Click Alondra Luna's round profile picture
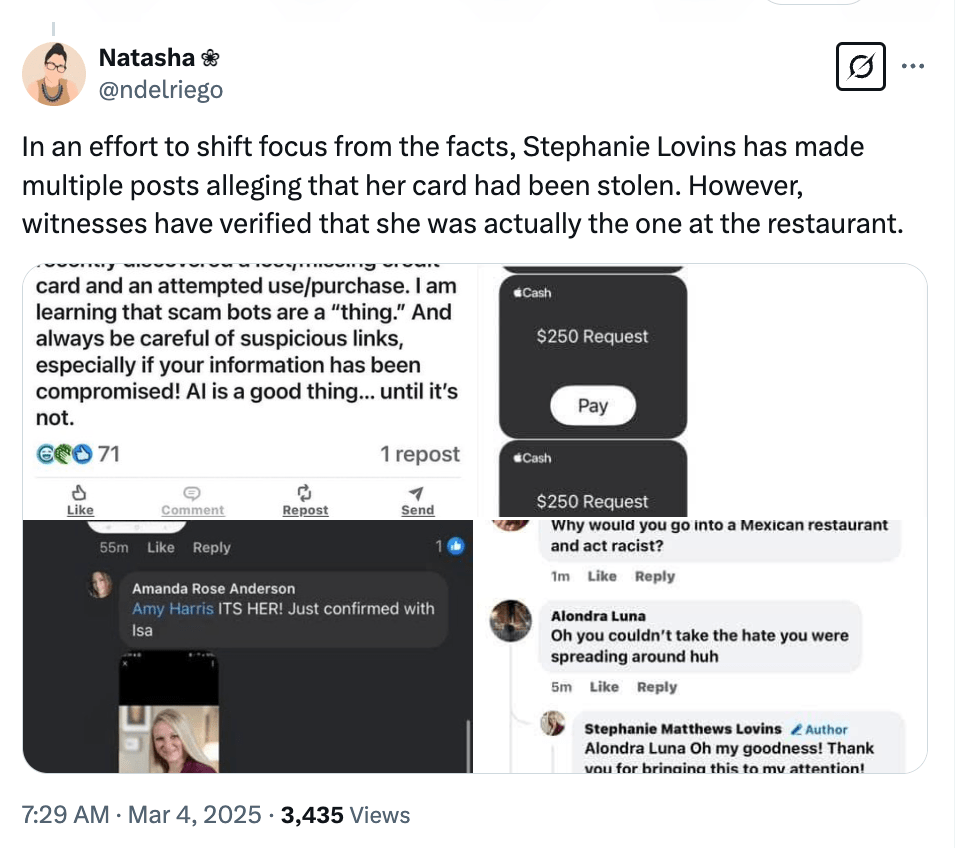 [x=510, y=621]
